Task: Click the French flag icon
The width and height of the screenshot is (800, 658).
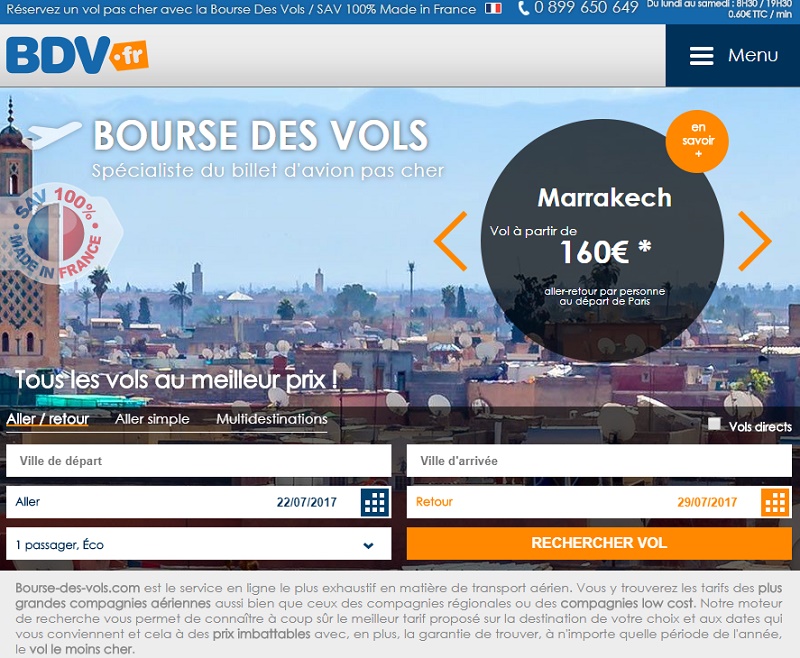Action: coord(493,8)
